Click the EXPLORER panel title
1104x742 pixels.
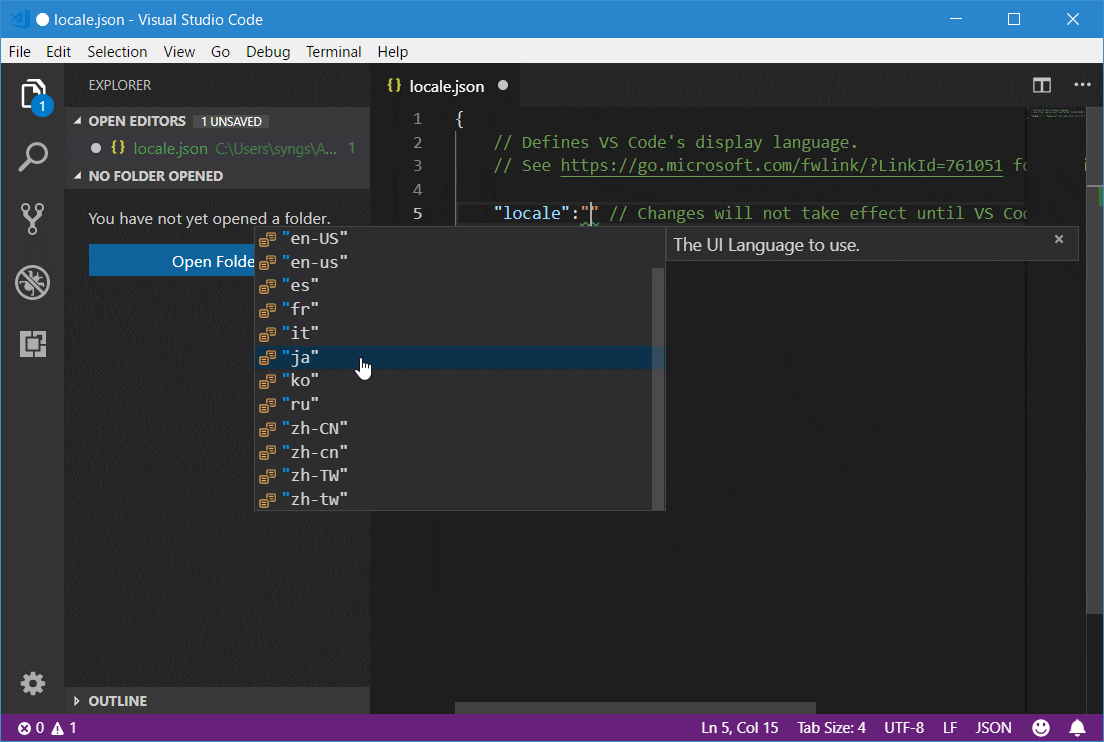[120, 85]
